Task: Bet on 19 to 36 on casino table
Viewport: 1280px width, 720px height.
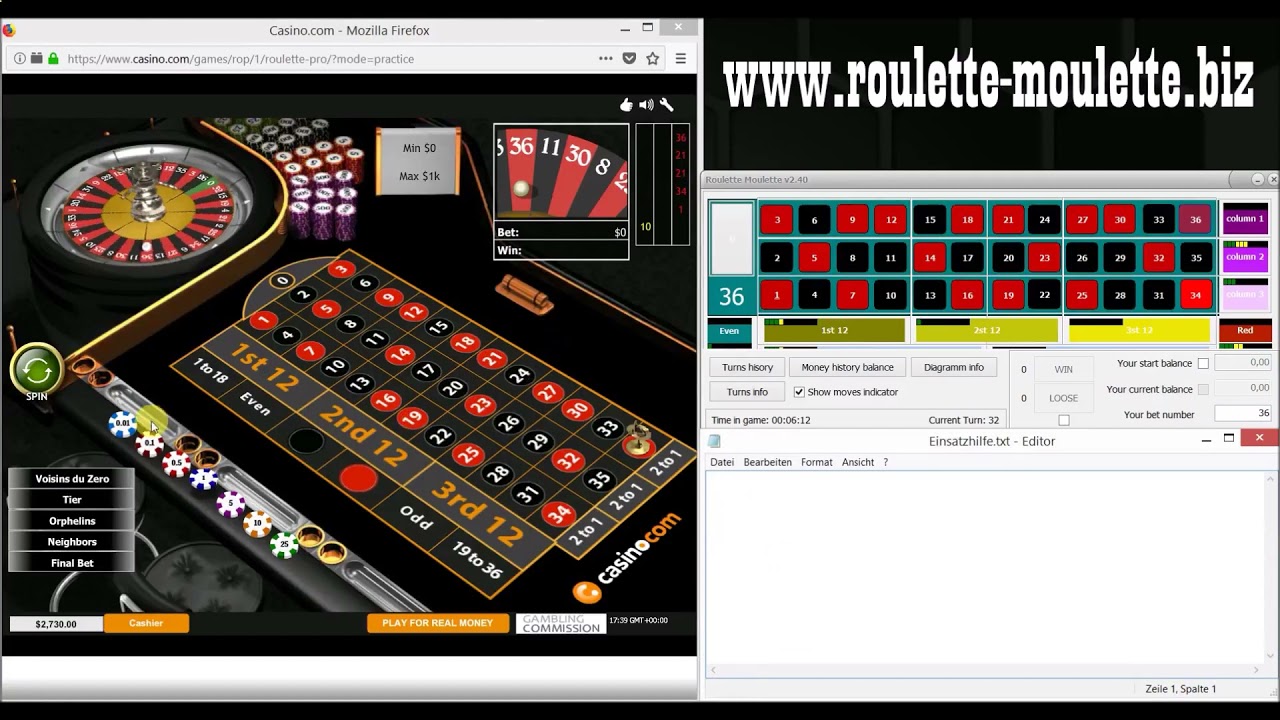Action: coord(477,560)
